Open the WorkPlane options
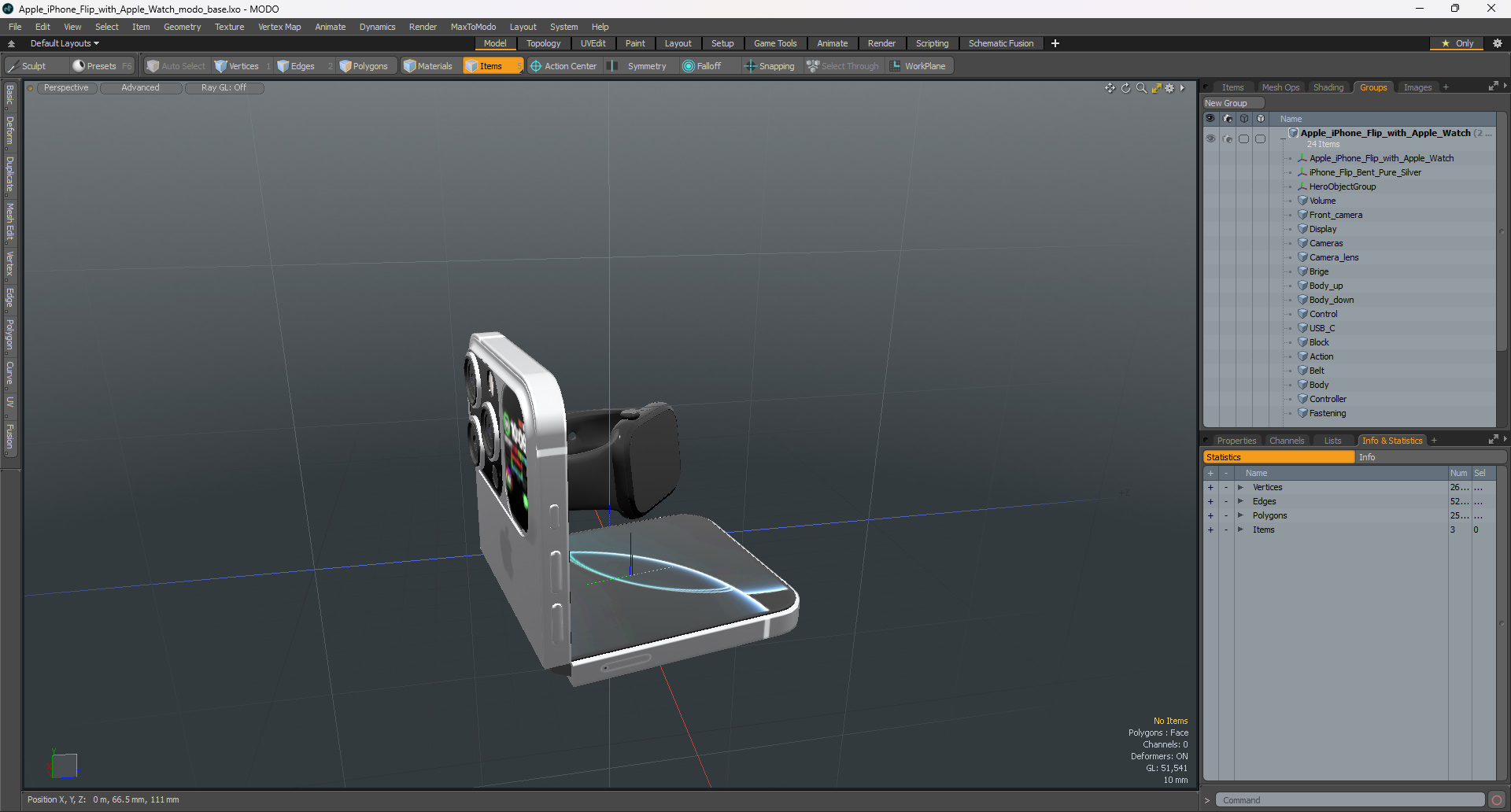1511x812 pixels. pos(918,66)
